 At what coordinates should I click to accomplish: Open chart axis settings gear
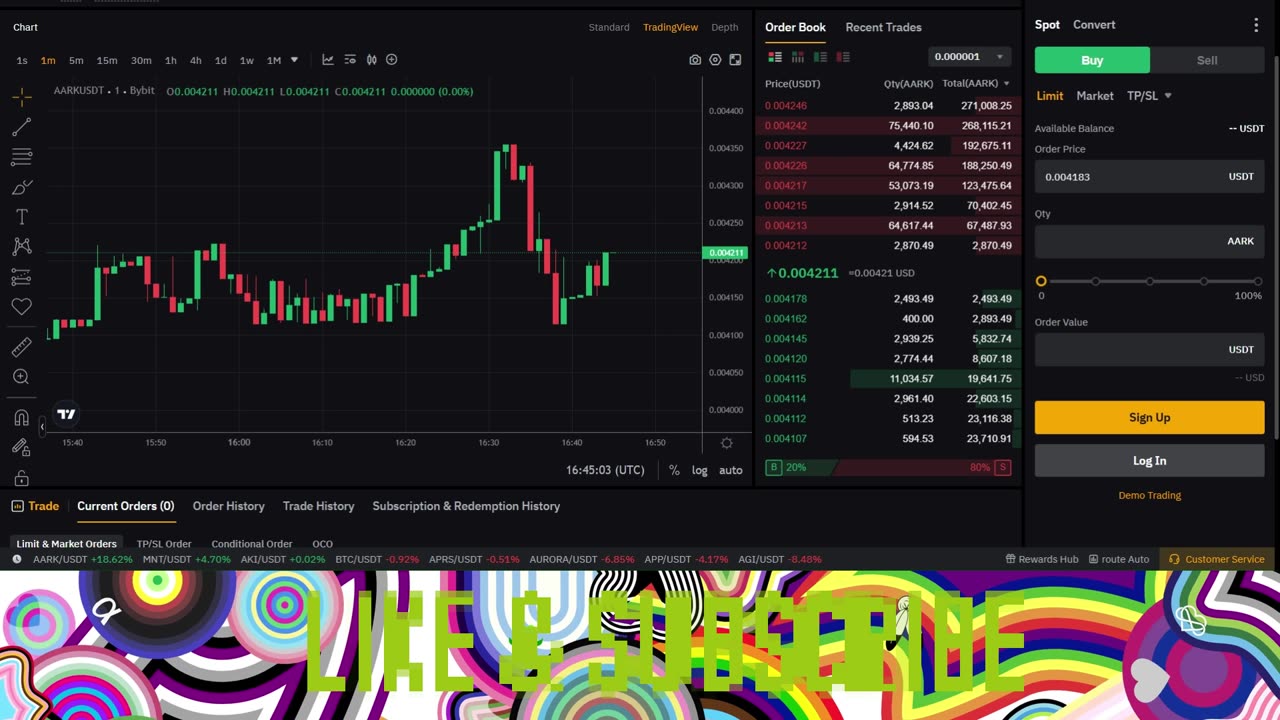[727, 443]
